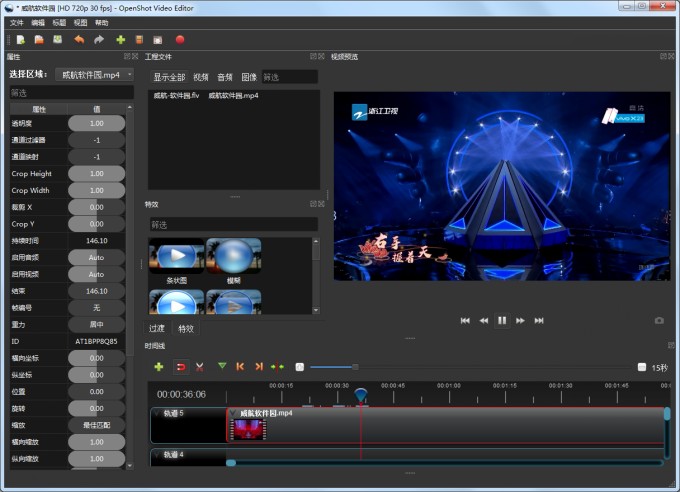Jump to end of preview
The image size is (680, 492).
(539, 321)
